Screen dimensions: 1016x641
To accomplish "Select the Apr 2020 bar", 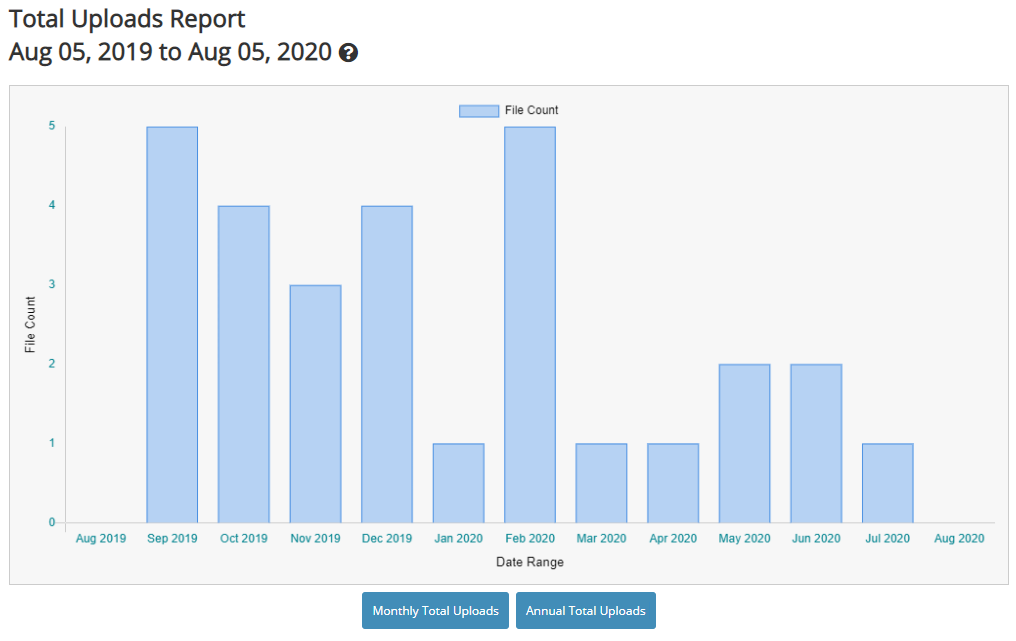I will (673, 483).
